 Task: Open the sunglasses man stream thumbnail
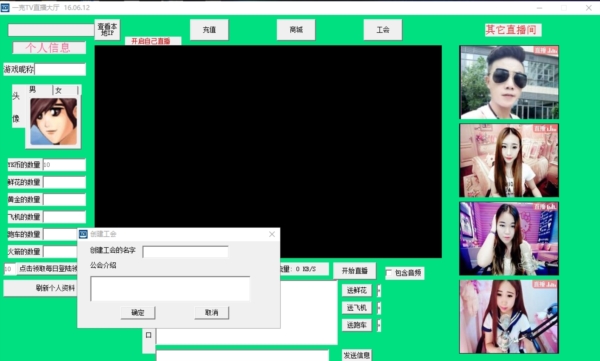(x=509, y=82)
